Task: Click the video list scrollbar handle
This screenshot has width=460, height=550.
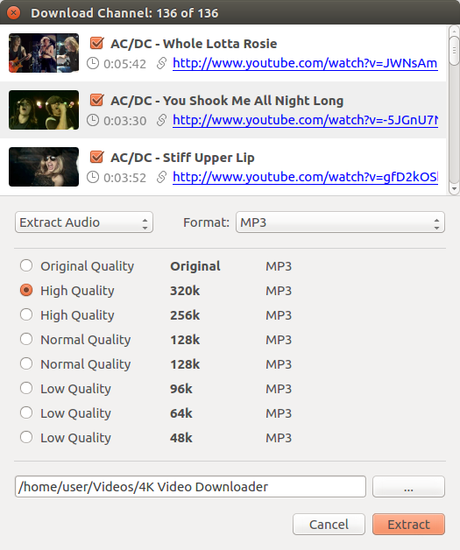Action: 454,50
